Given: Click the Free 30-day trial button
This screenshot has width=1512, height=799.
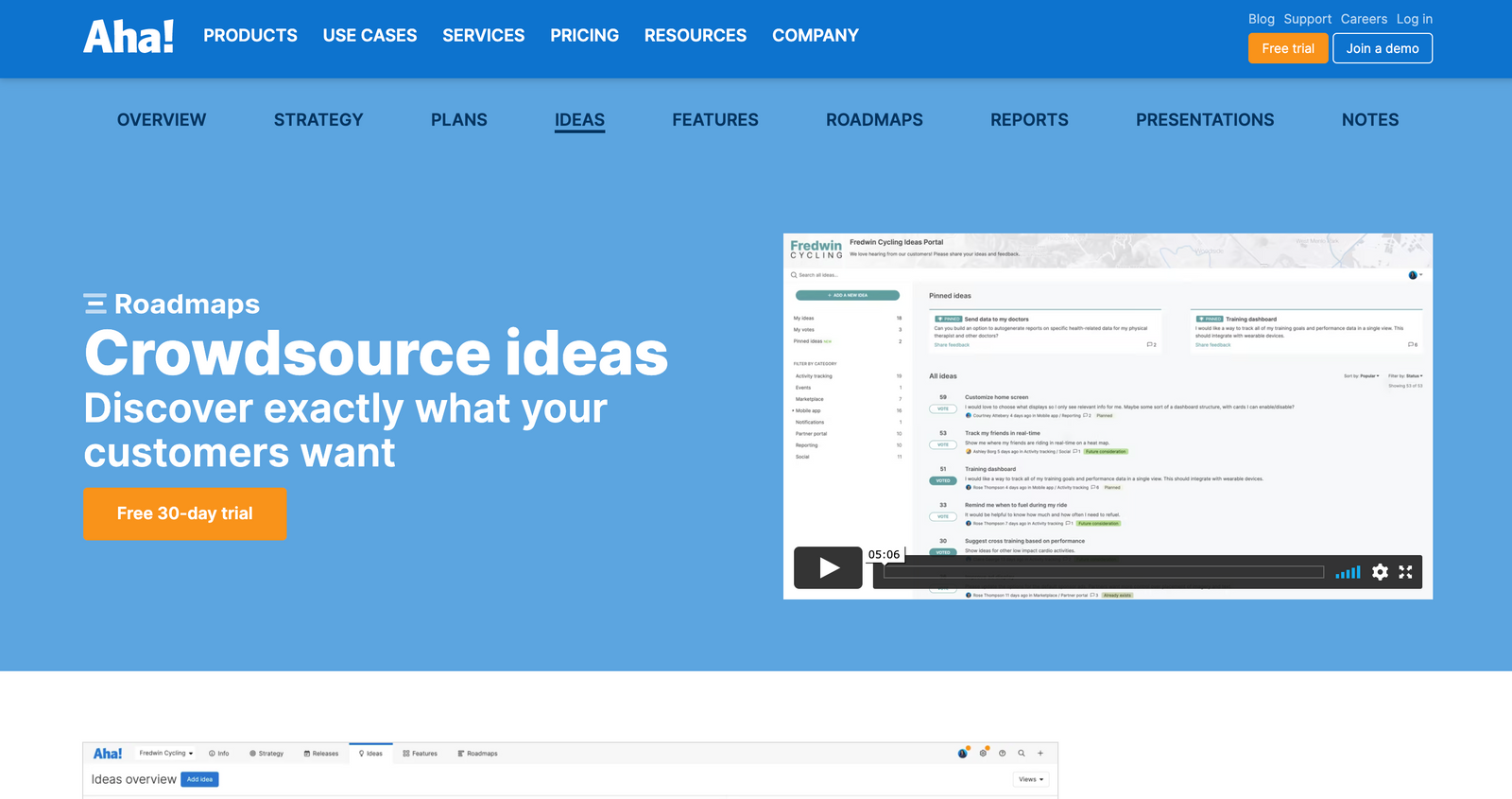Looking at the screenshot, I should coord(185,513).
